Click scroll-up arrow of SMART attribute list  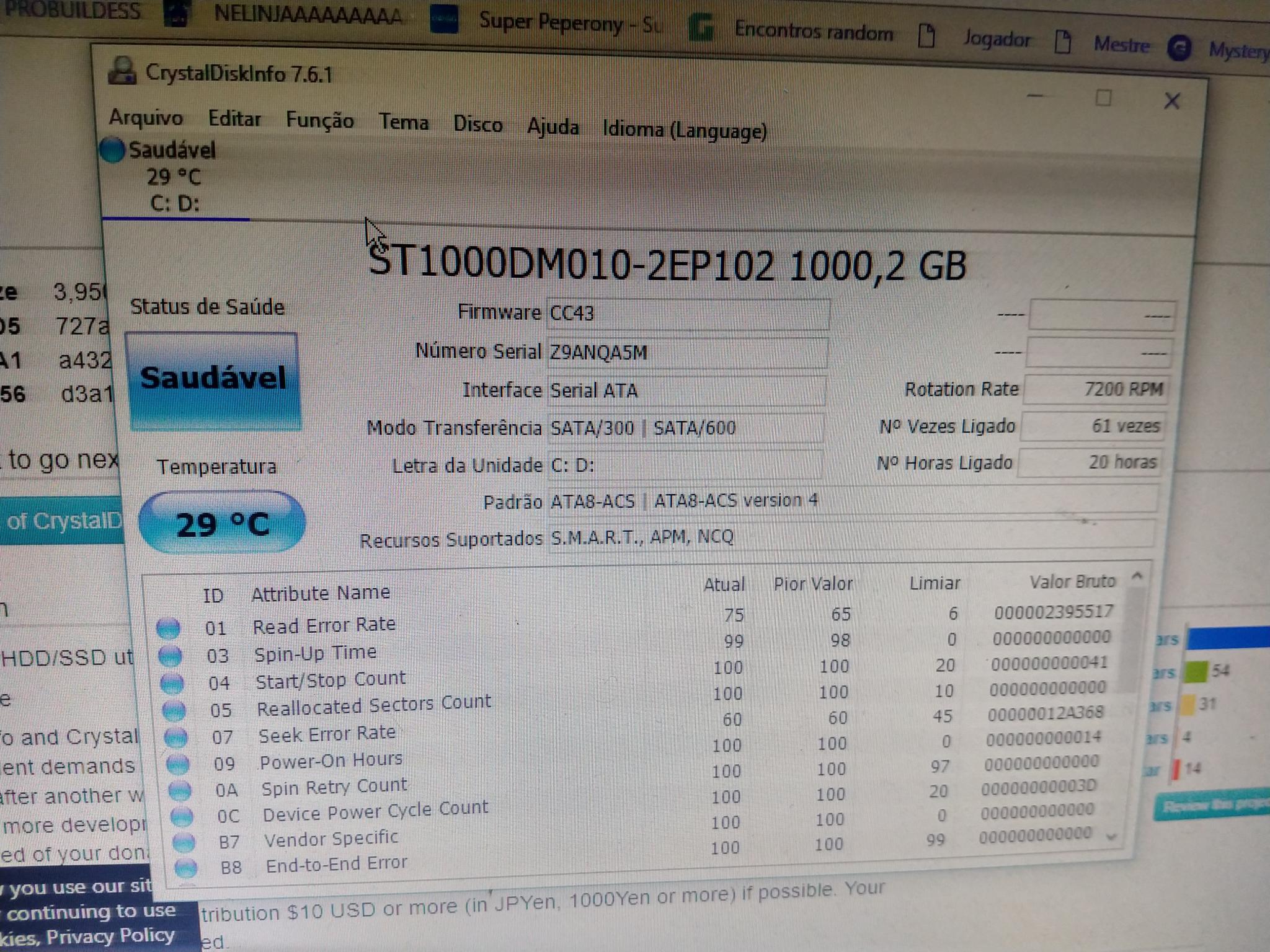coord(1137,576)
